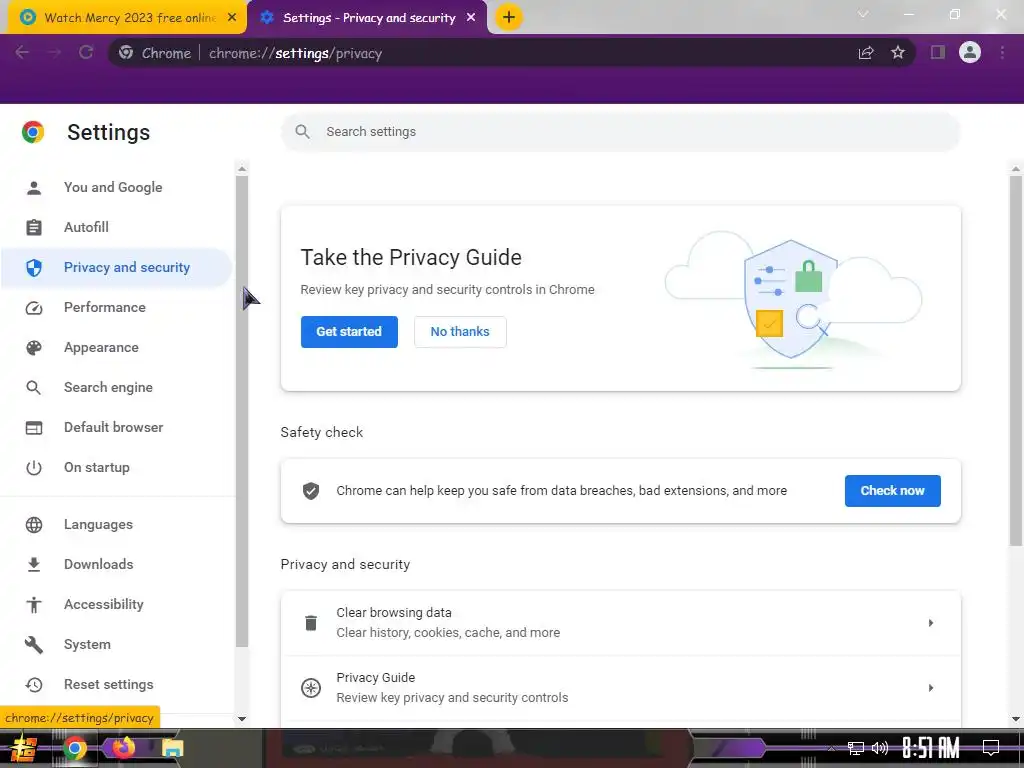Image resolution: width=1024 pixels, height=768 pixels.
Task: Close the Watch Mercy 2023 tab
Action: point(232,18)
